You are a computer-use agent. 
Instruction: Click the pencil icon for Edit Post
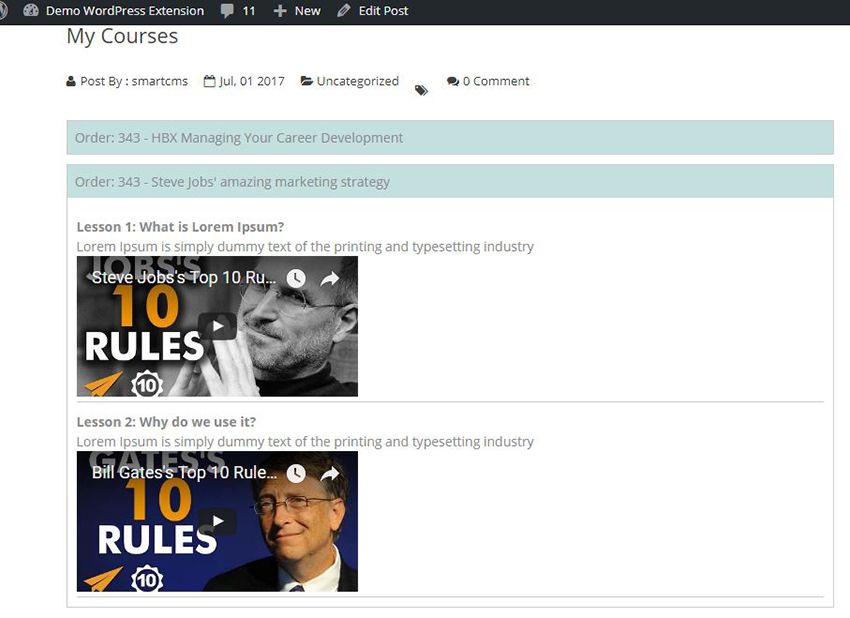tap(344, 11)
